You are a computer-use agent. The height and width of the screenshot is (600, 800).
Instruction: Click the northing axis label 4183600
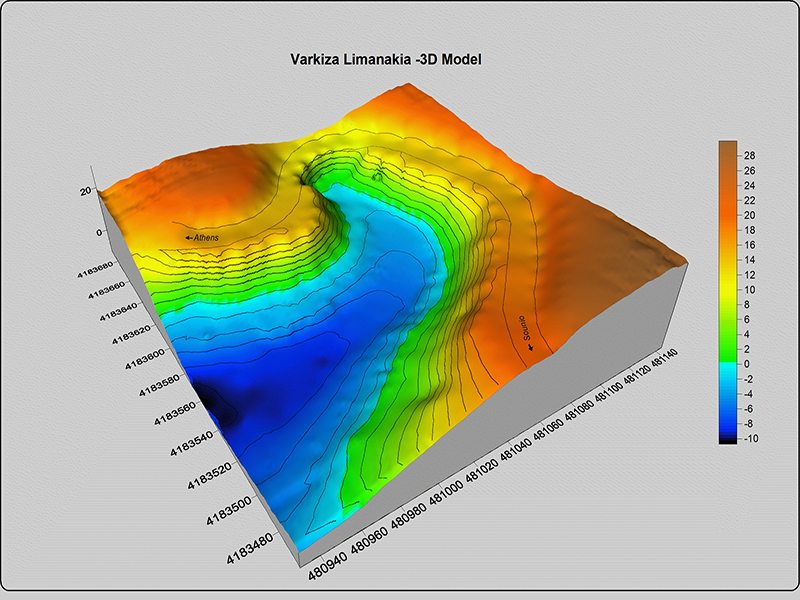pos(145,359)
